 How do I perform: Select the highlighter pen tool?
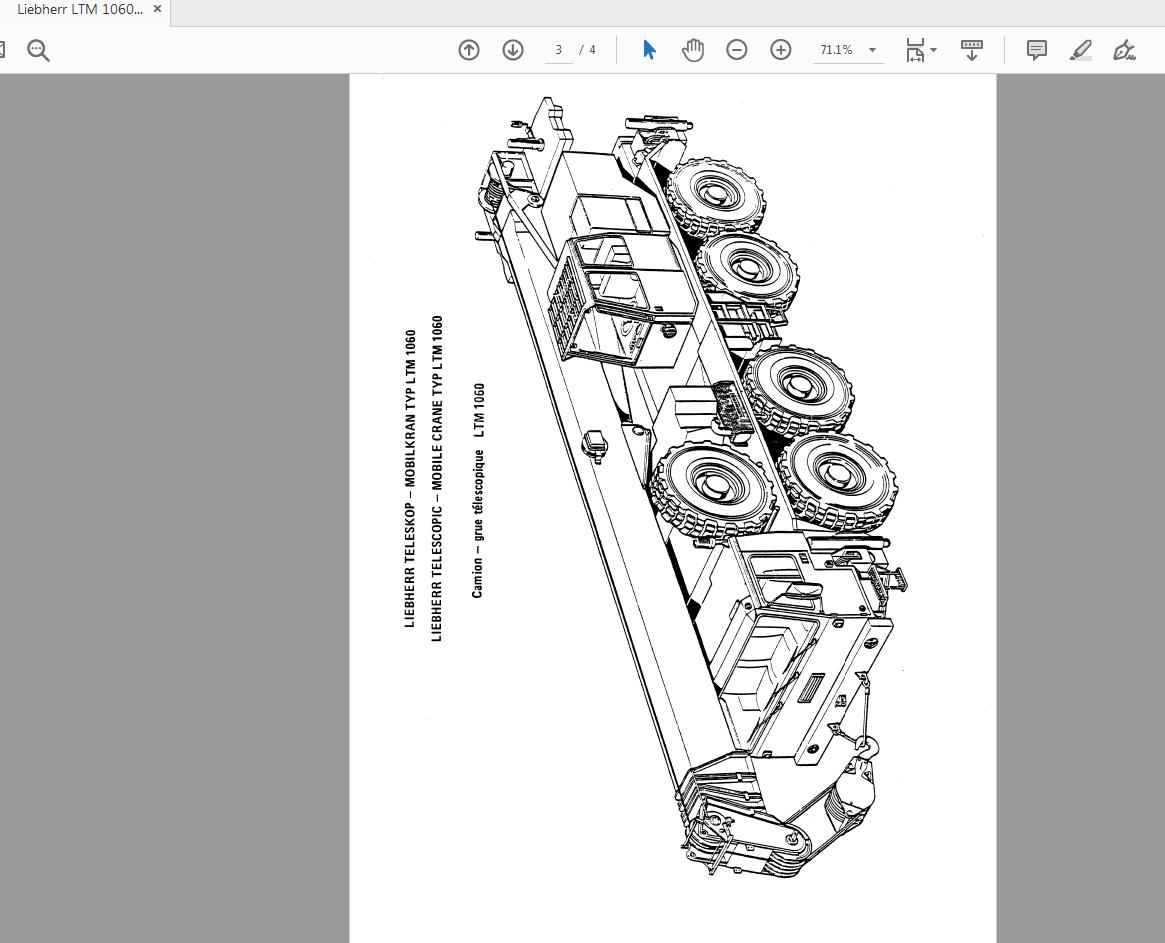(x=1080, y=50)
